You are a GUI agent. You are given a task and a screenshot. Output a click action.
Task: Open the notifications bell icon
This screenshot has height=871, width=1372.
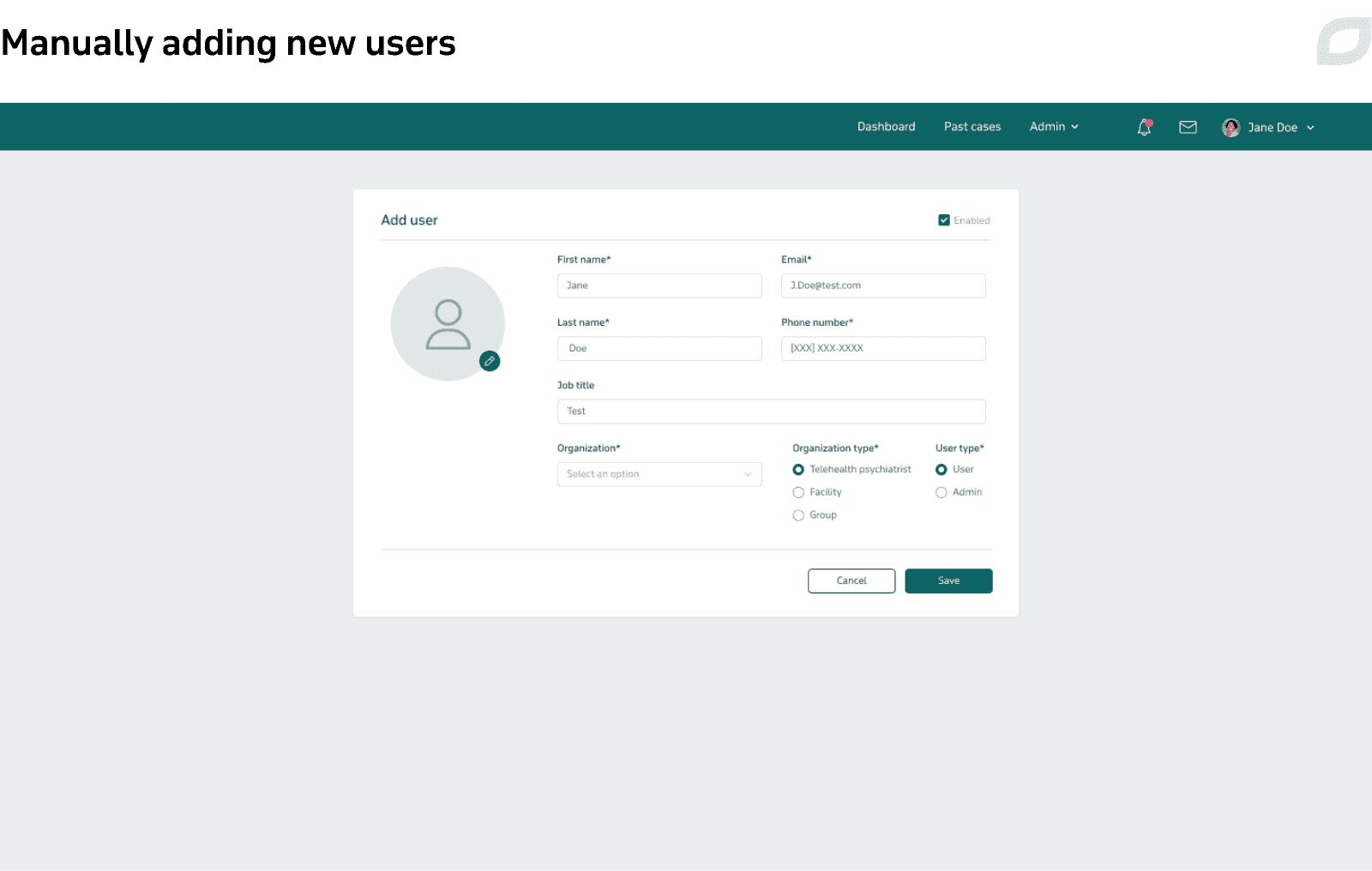pos(1144,127)
